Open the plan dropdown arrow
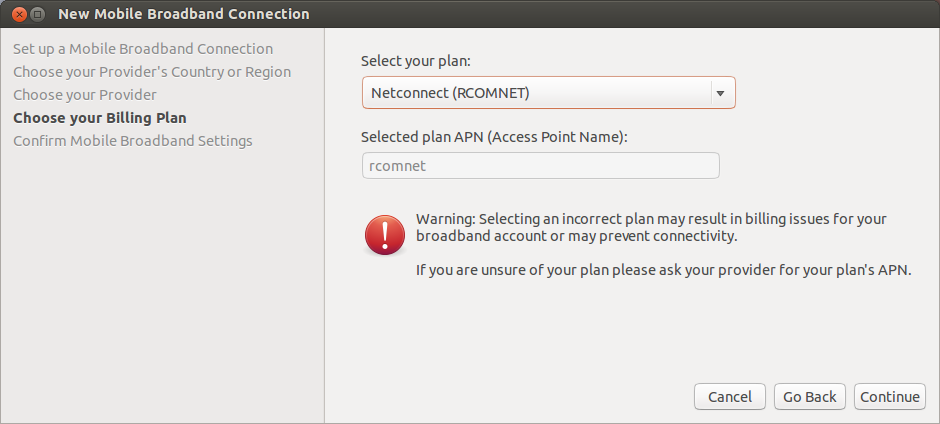Viewport: 940px width, 424px height. [x=721, y=93]
